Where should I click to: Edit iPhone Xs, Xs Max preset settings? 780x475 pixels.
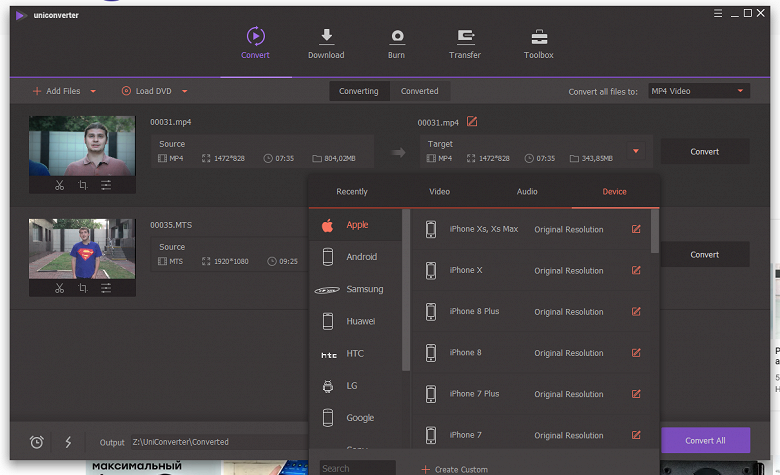pyautogui.click(x=636, y=229)
